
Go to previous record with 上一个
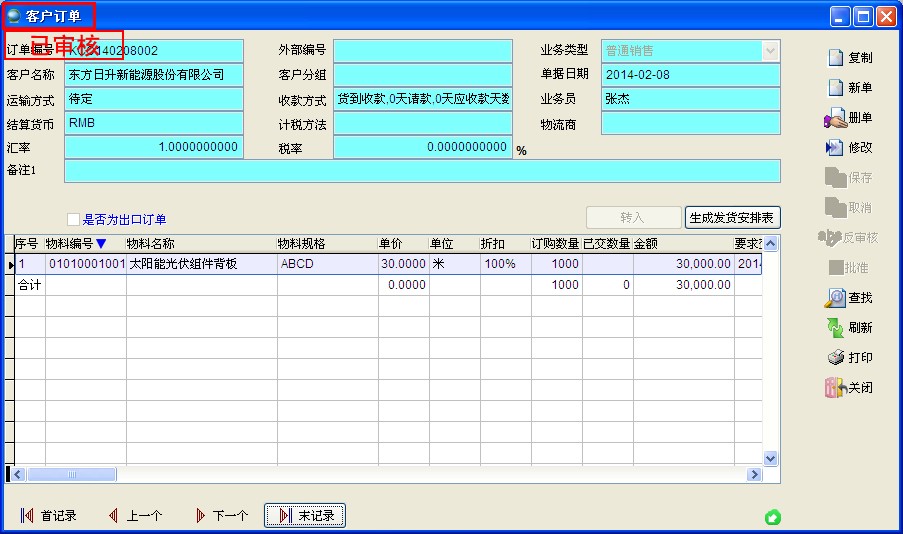point(136,515)
